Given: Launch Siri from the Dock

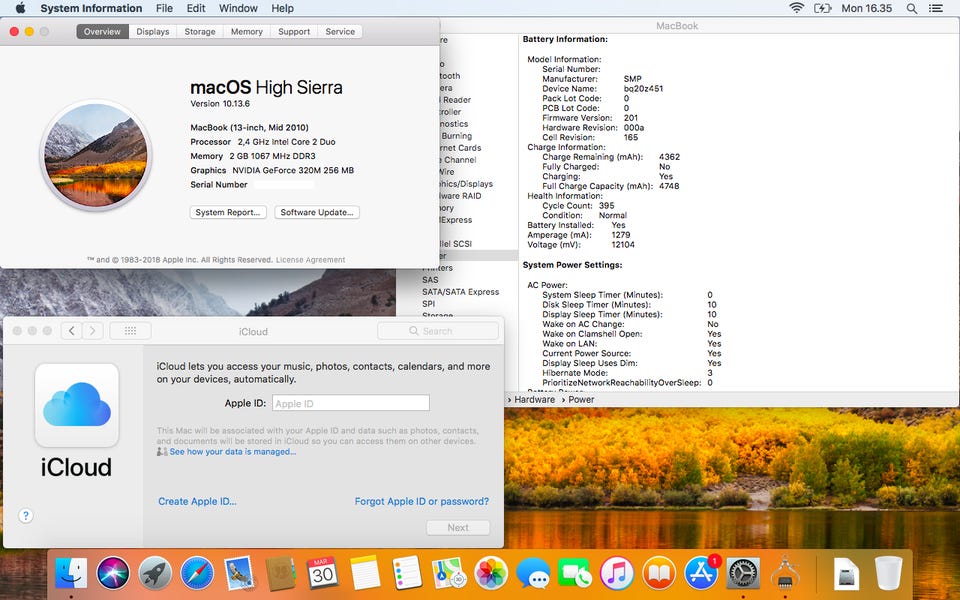Looking at the screenshot, I should pyautogui.click(x=113, y=574).
